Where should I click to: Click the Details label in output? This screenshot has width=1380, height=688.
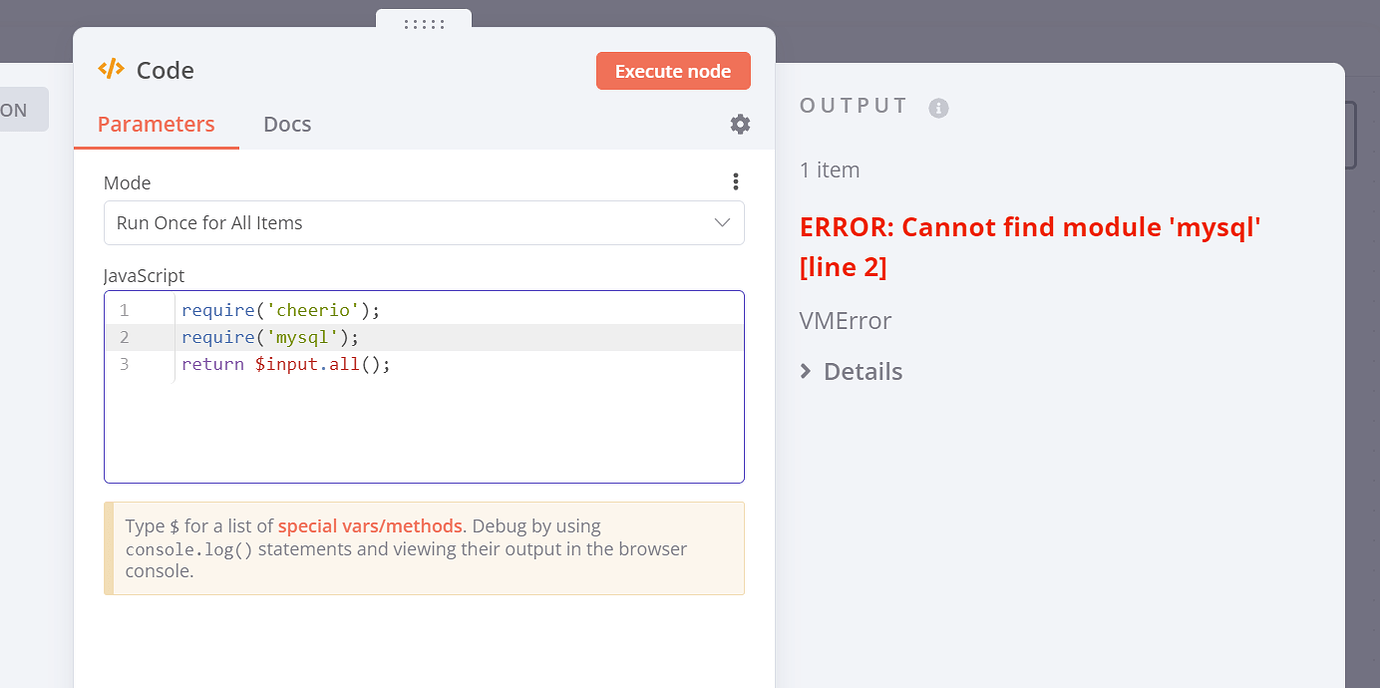[x=863, y=371]
